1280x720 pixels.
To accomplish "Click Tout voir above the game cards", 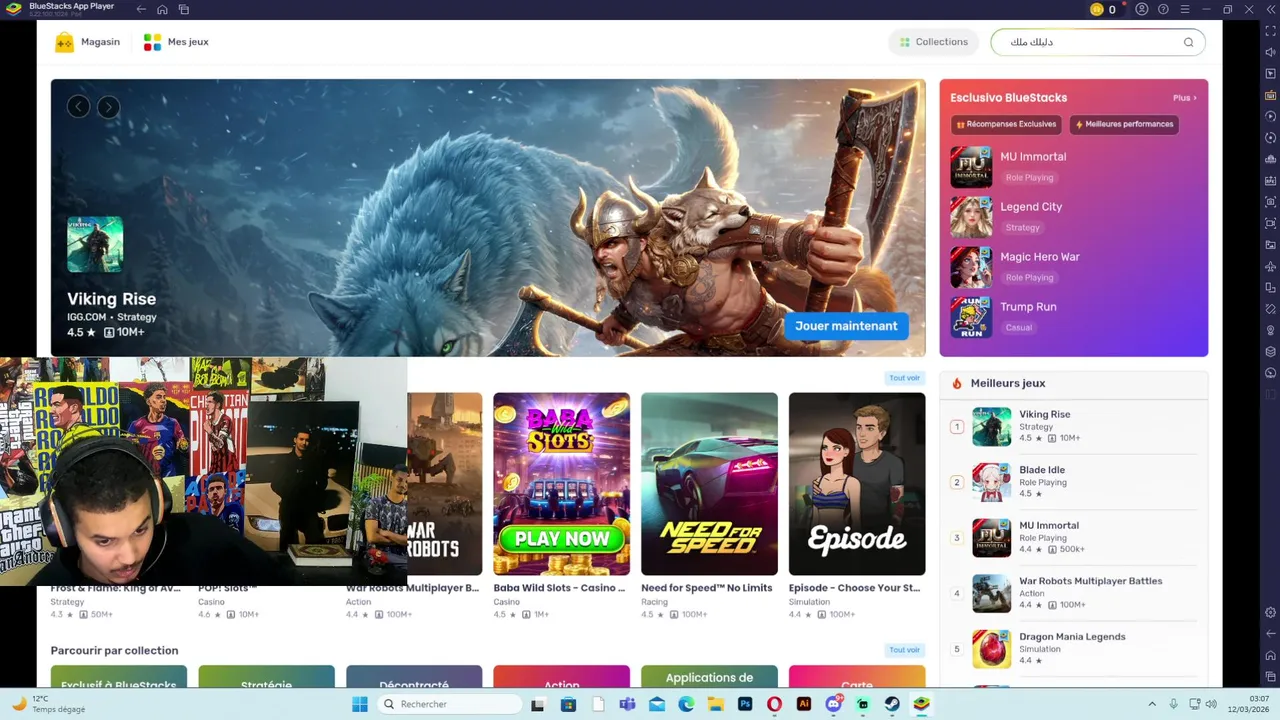I will tap(904, 378).
